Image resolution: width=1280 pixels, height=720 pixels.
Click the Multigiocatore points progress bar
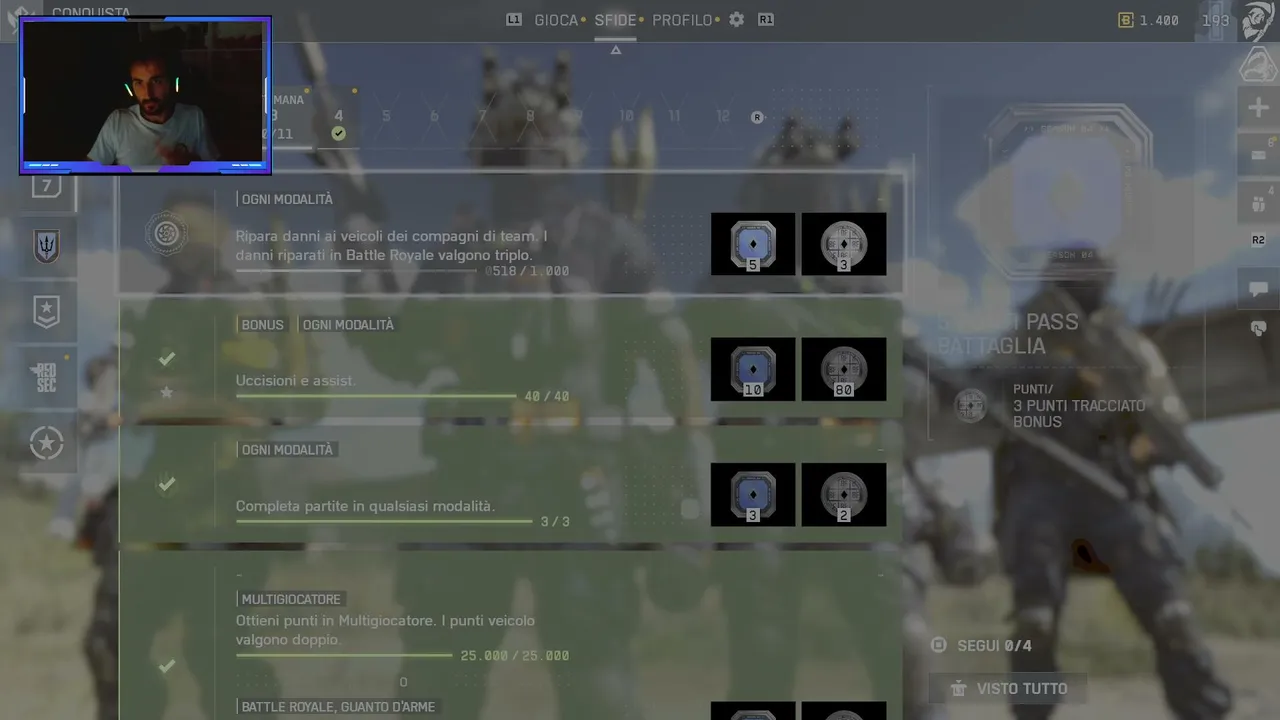pyautogui.click(x=344, y=656)
